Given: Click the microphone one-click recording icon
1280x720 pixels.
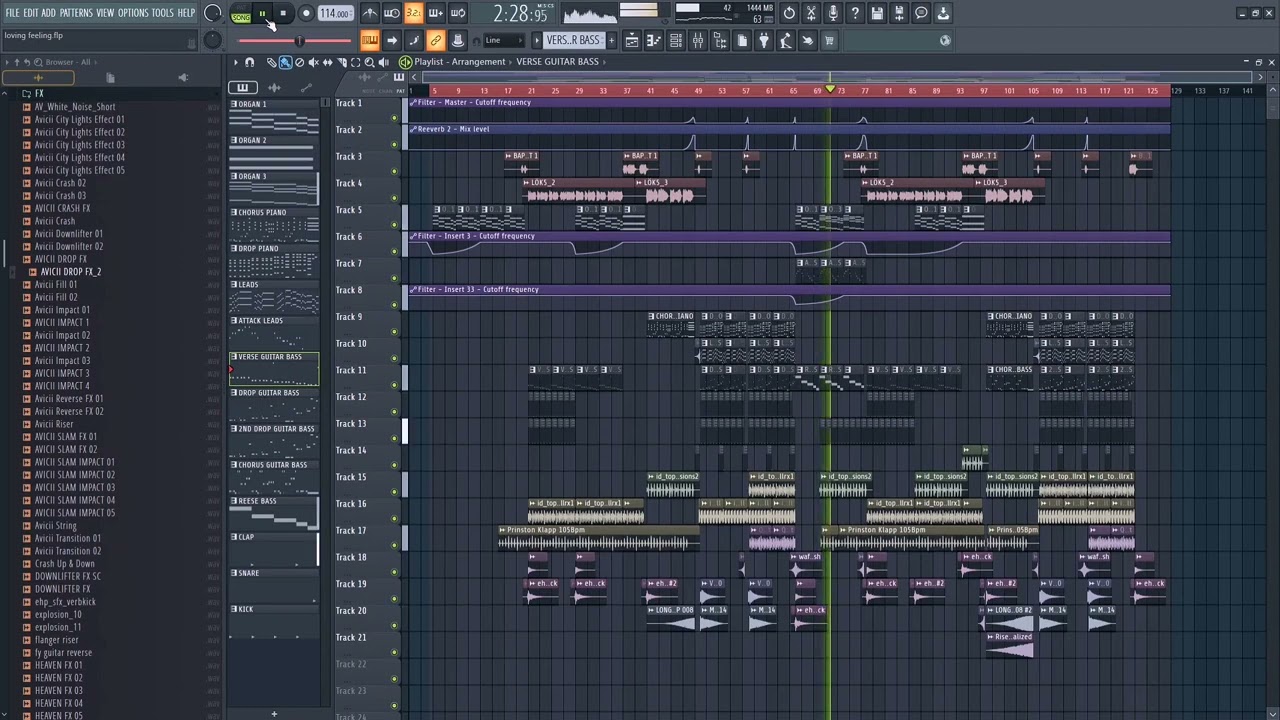Looking at the screenshot, I should click(x=833, y=13).
